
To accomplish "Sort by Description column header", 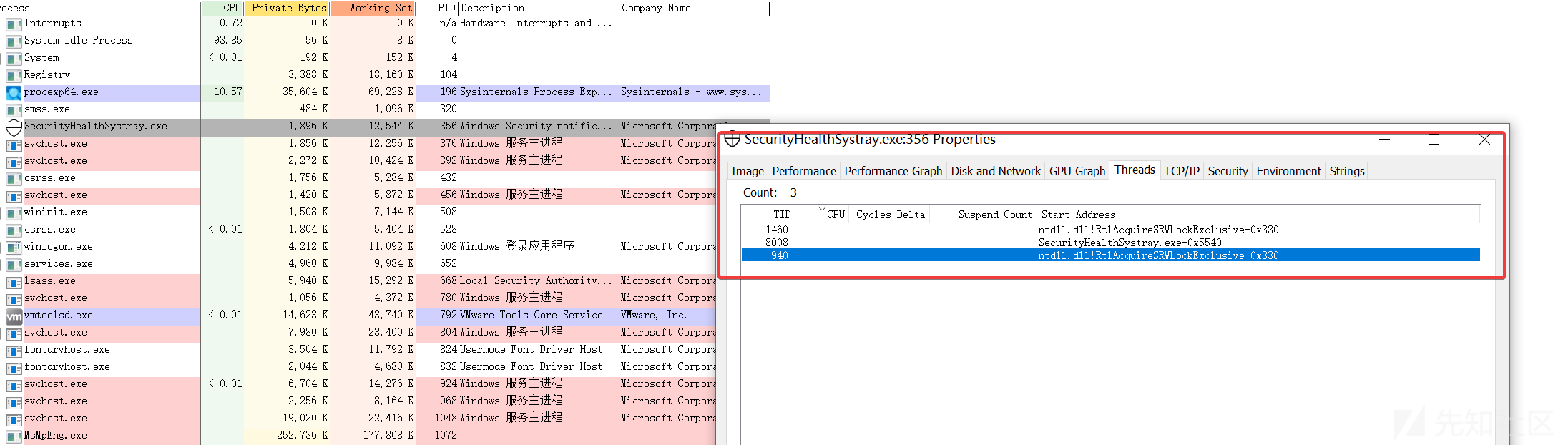I will pyautogui.click(x=538, y=8).
